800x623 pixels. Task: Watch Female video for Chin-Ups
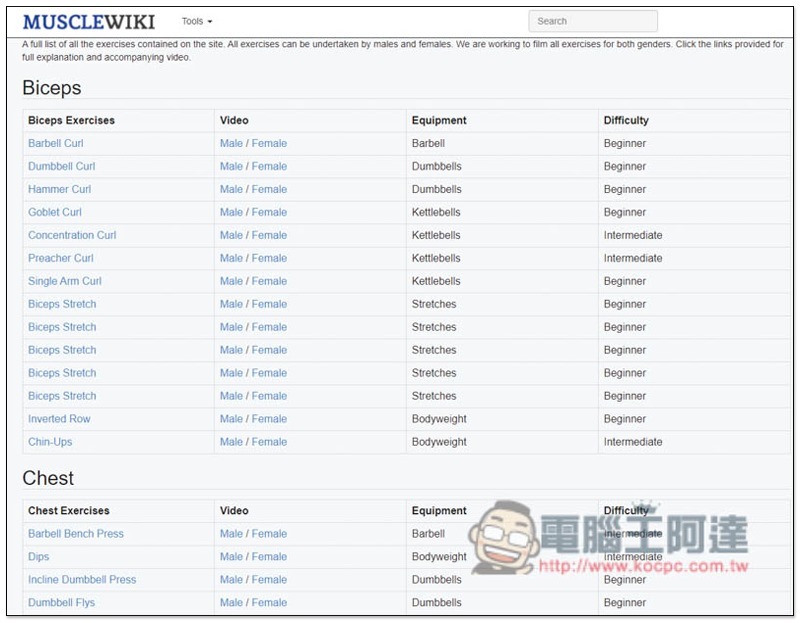tap(269, 442)
